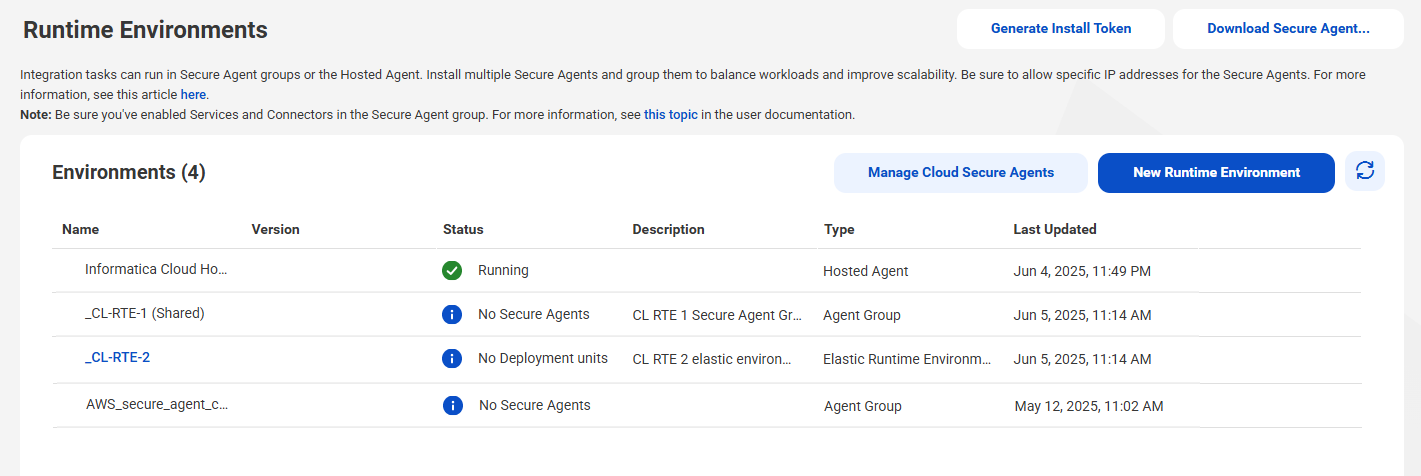The height and width of the screenshot is (476, 1421).
Task: Click info icon beside No Deployment units
Action: pyautogui.click(x=452, y=359)
